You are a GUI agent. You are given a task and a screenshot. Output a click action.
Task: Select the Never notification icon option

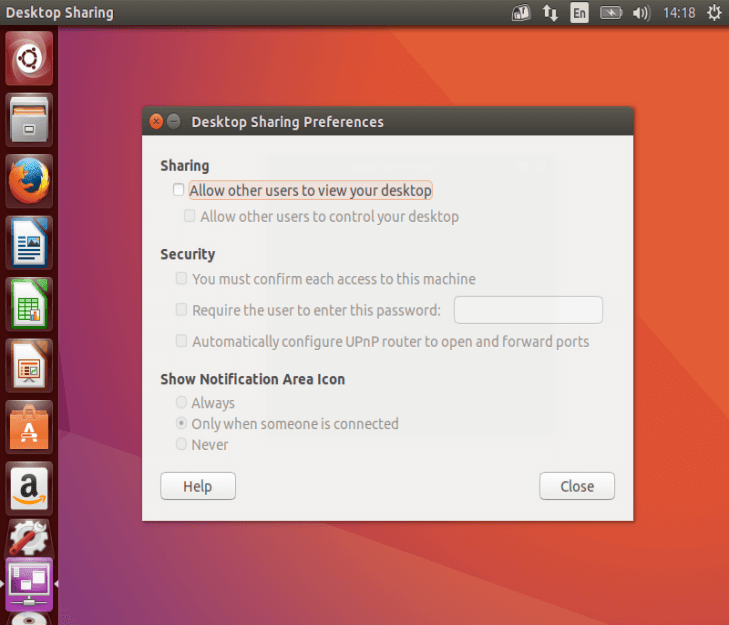coord(182,445)
